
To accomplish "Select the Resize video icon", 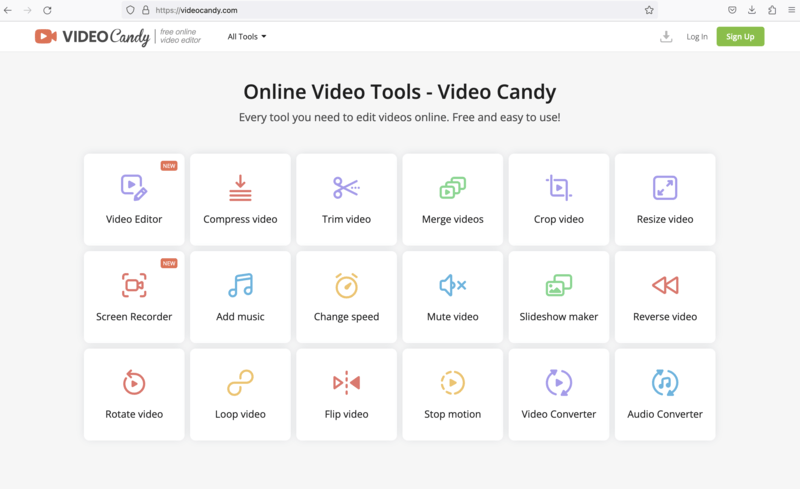I will coord(665,187).
